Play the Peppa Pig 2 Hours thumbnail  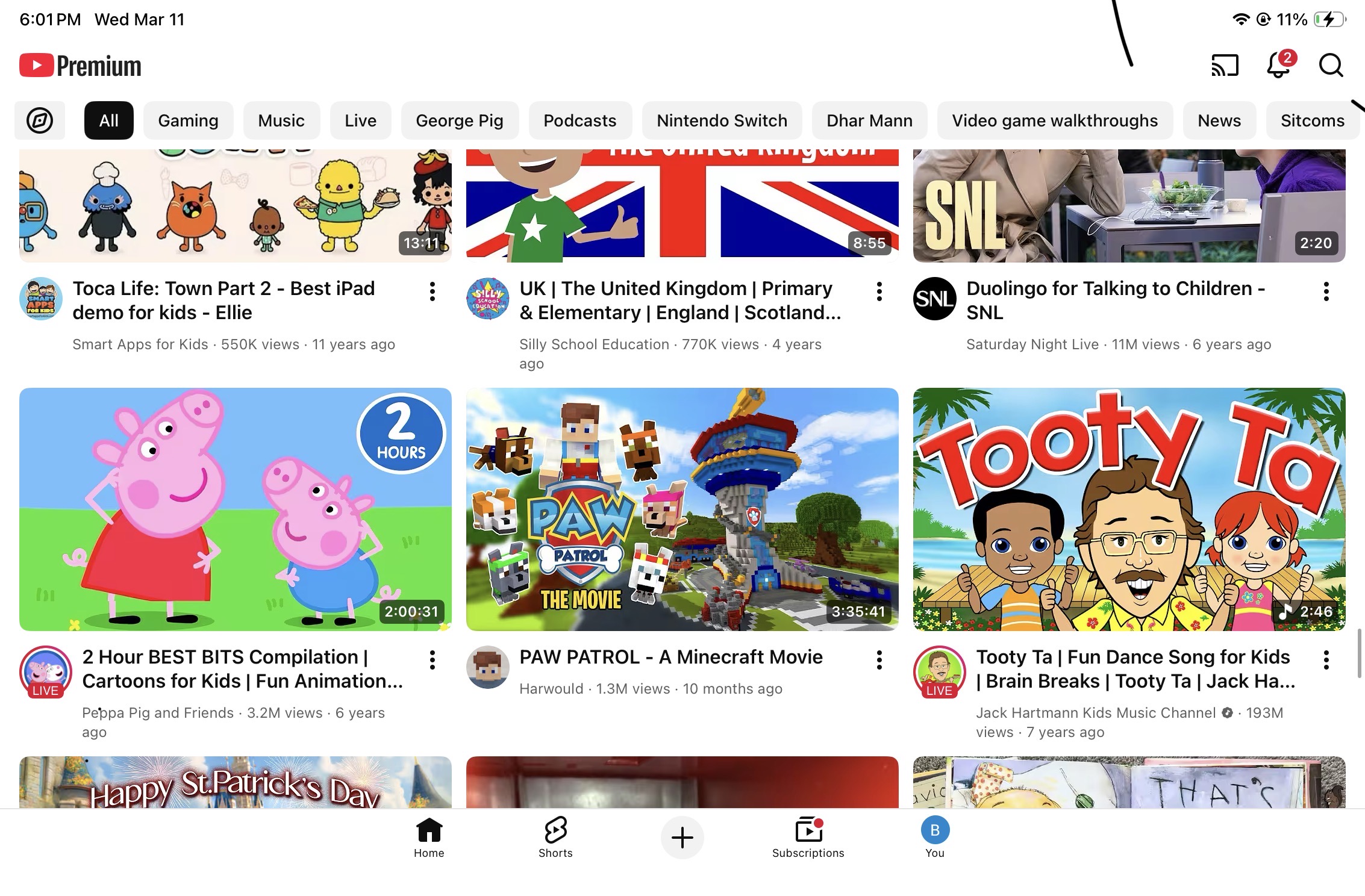[x=236, y=509]
